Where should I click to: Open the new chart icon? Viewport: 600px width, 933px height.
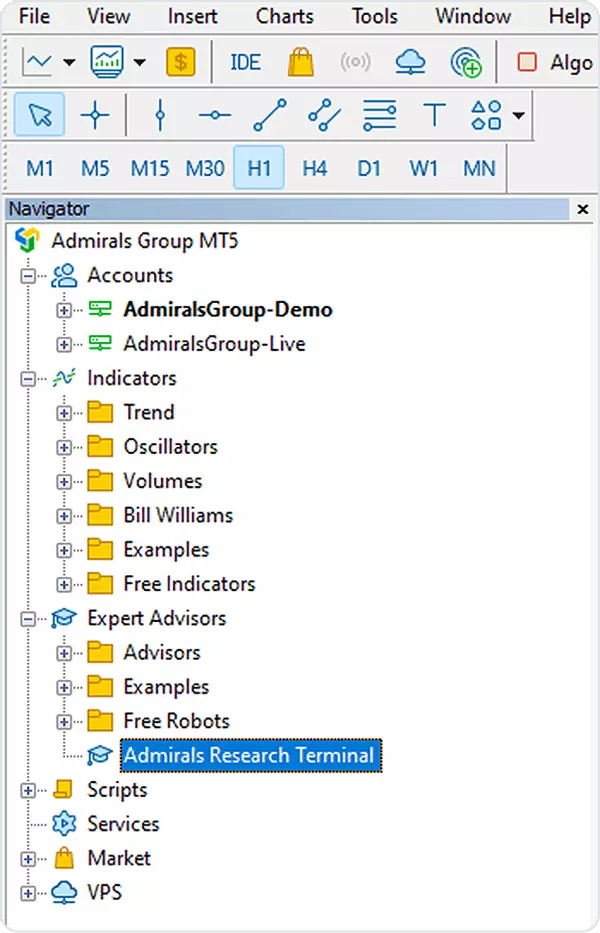(37, 62)
